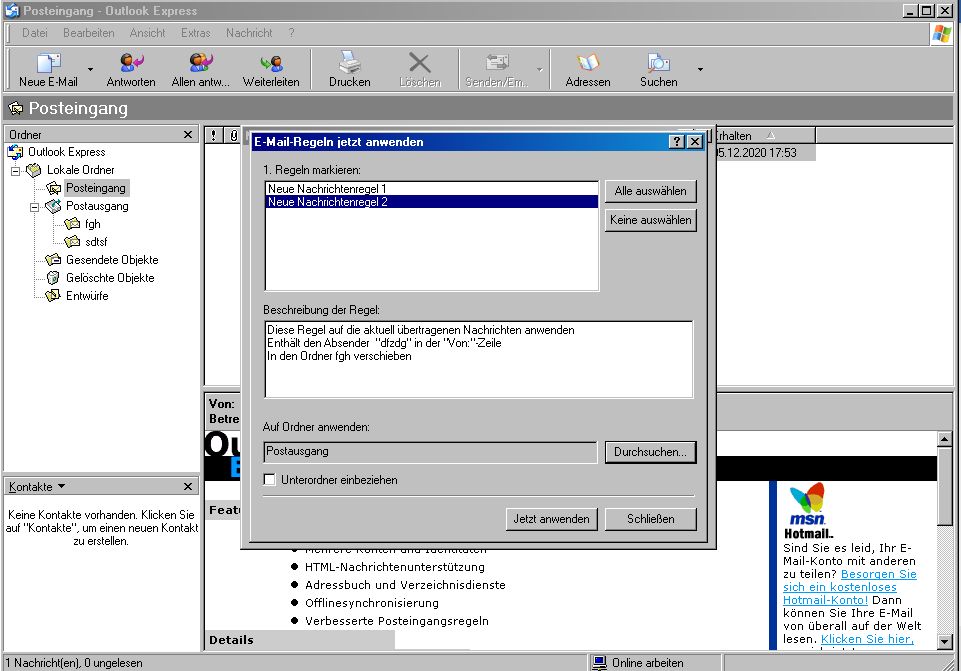The width and height of the screenshot is (961, 671).
Task: Open the Suchen dropdown arrow
Action: click(x=700, y=69)
